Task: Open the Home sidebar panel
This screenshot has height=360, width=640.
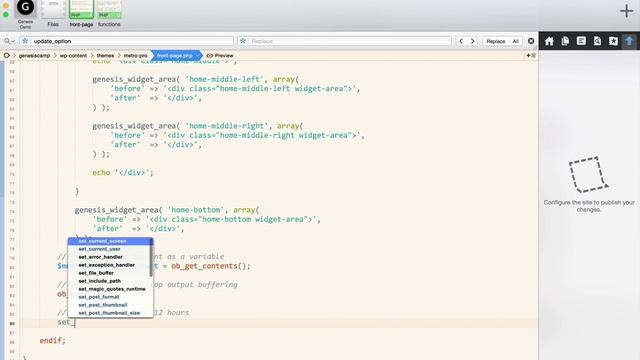Action: pos(549,41)
